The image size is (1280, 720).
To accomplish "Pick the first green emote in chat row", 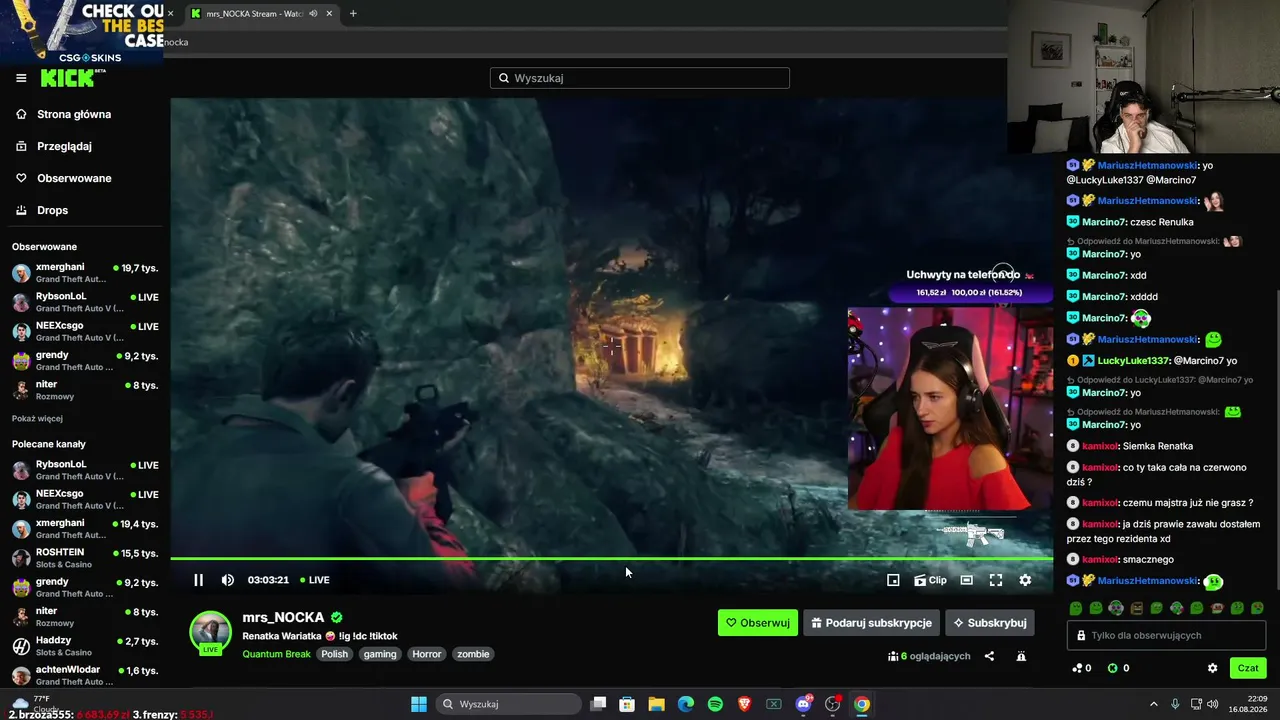I will [x=1076, y=608].
